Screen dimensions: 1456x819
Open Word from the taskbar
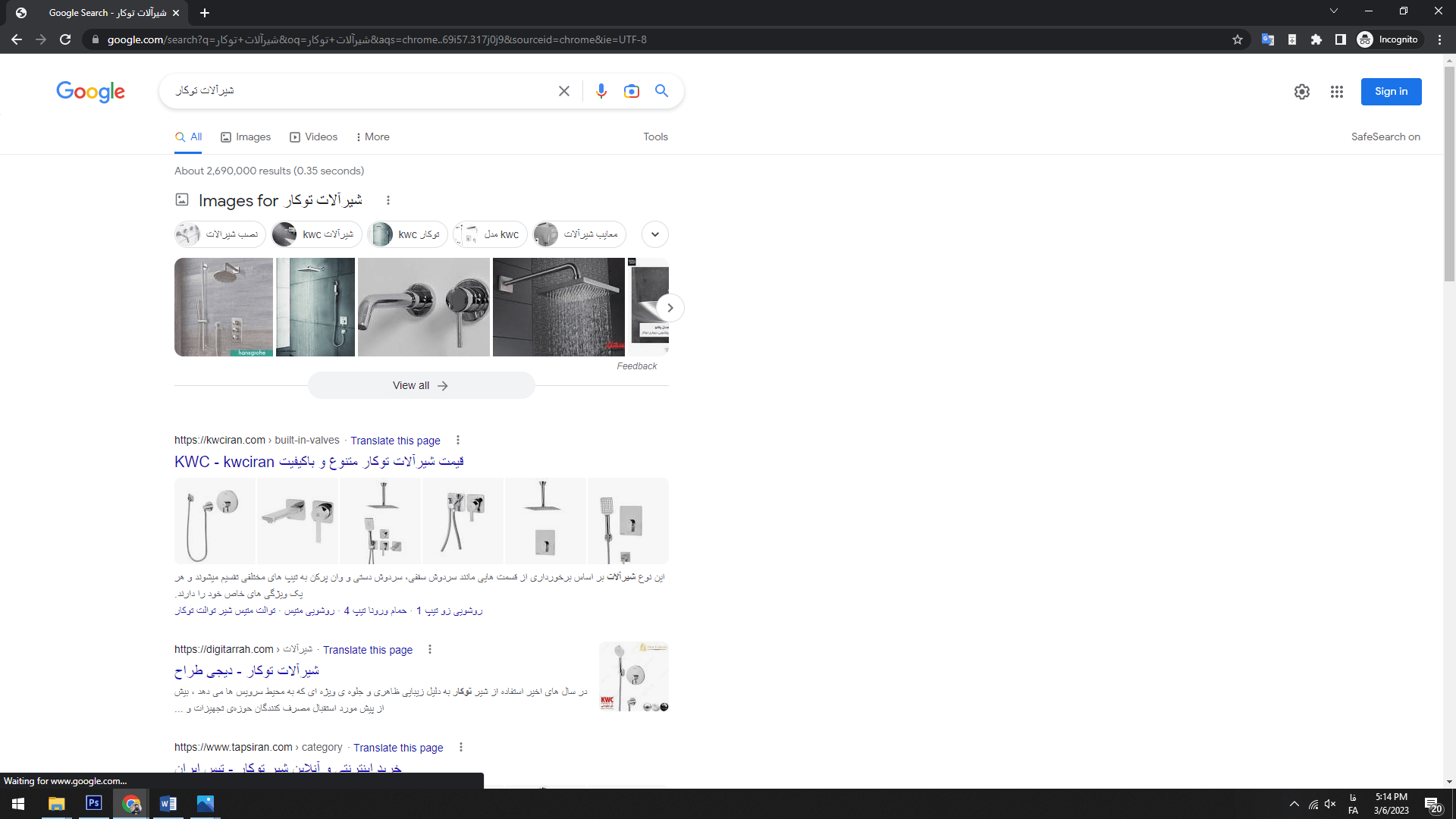tap(168, 804)
